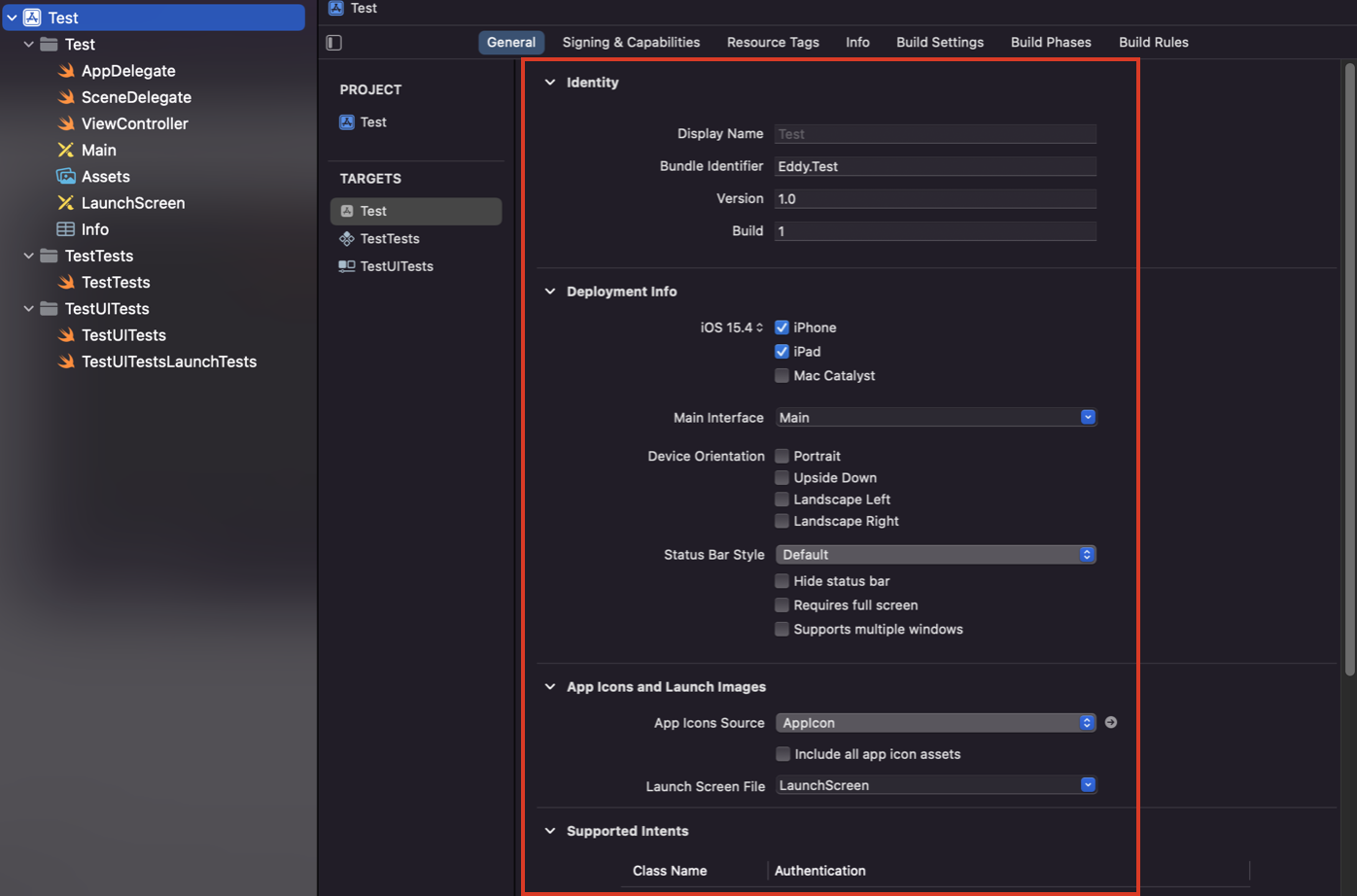Enable the Mac Catalyst checkbox
The height and width of the screenshot is (896, 1357).
[782, 375]
